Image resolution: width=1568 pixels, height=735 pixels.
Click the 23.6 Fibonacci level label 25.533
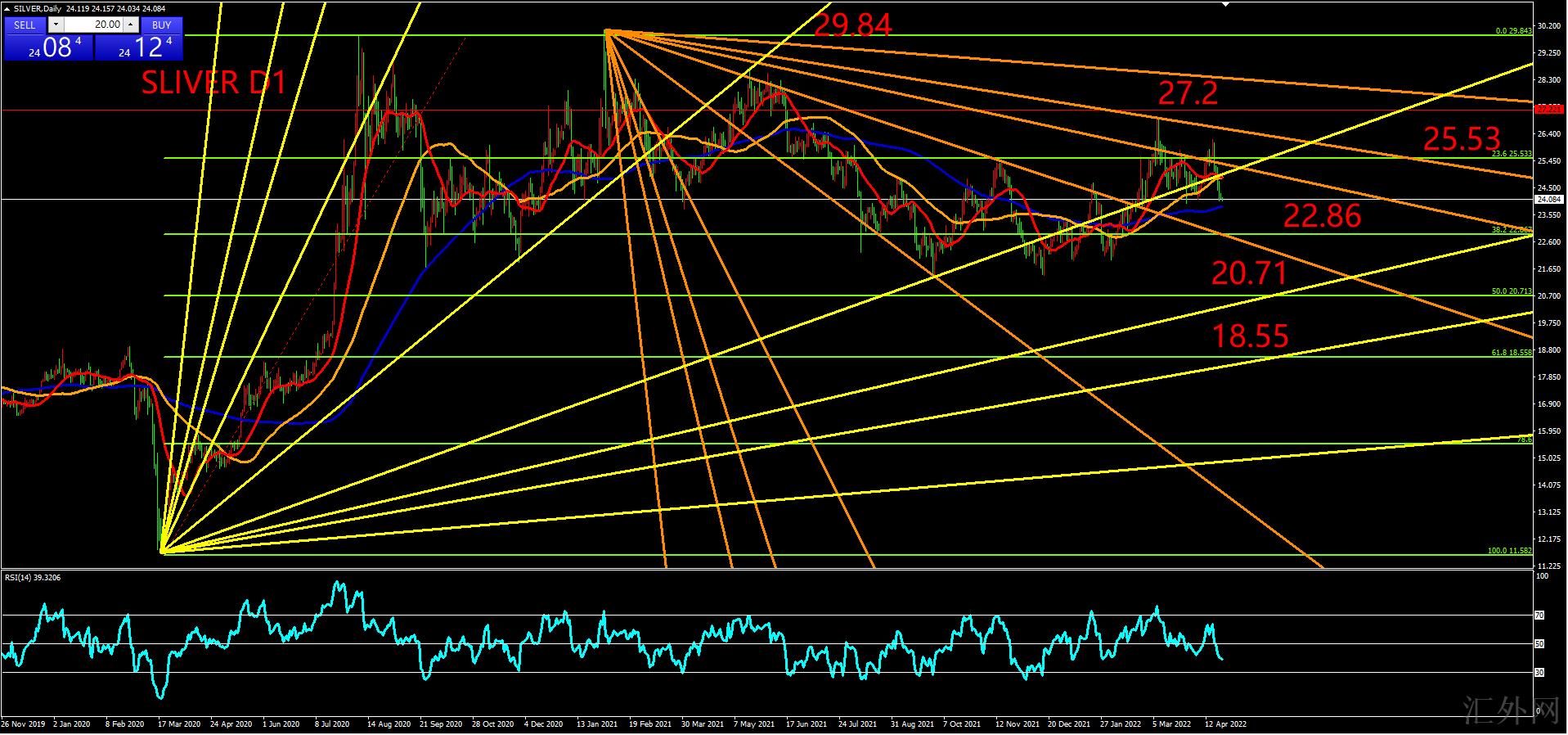click(1511, 153)
